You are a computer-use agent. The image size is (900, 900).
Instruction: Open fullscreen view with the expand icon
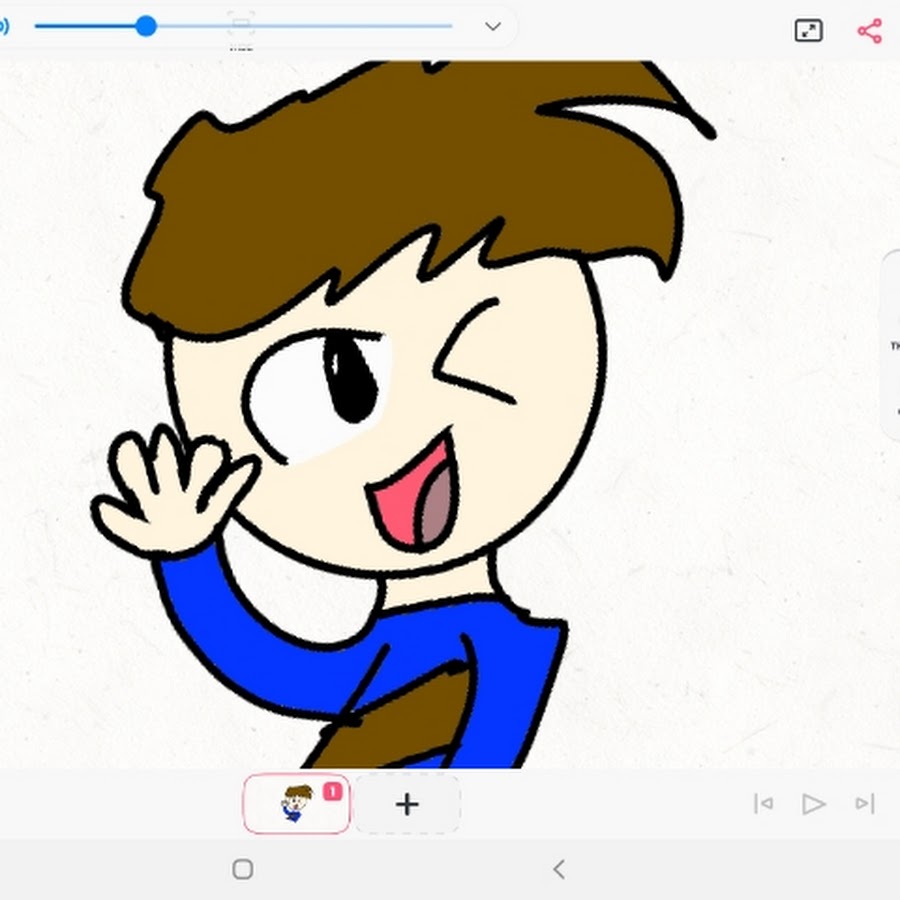(808, 30)
